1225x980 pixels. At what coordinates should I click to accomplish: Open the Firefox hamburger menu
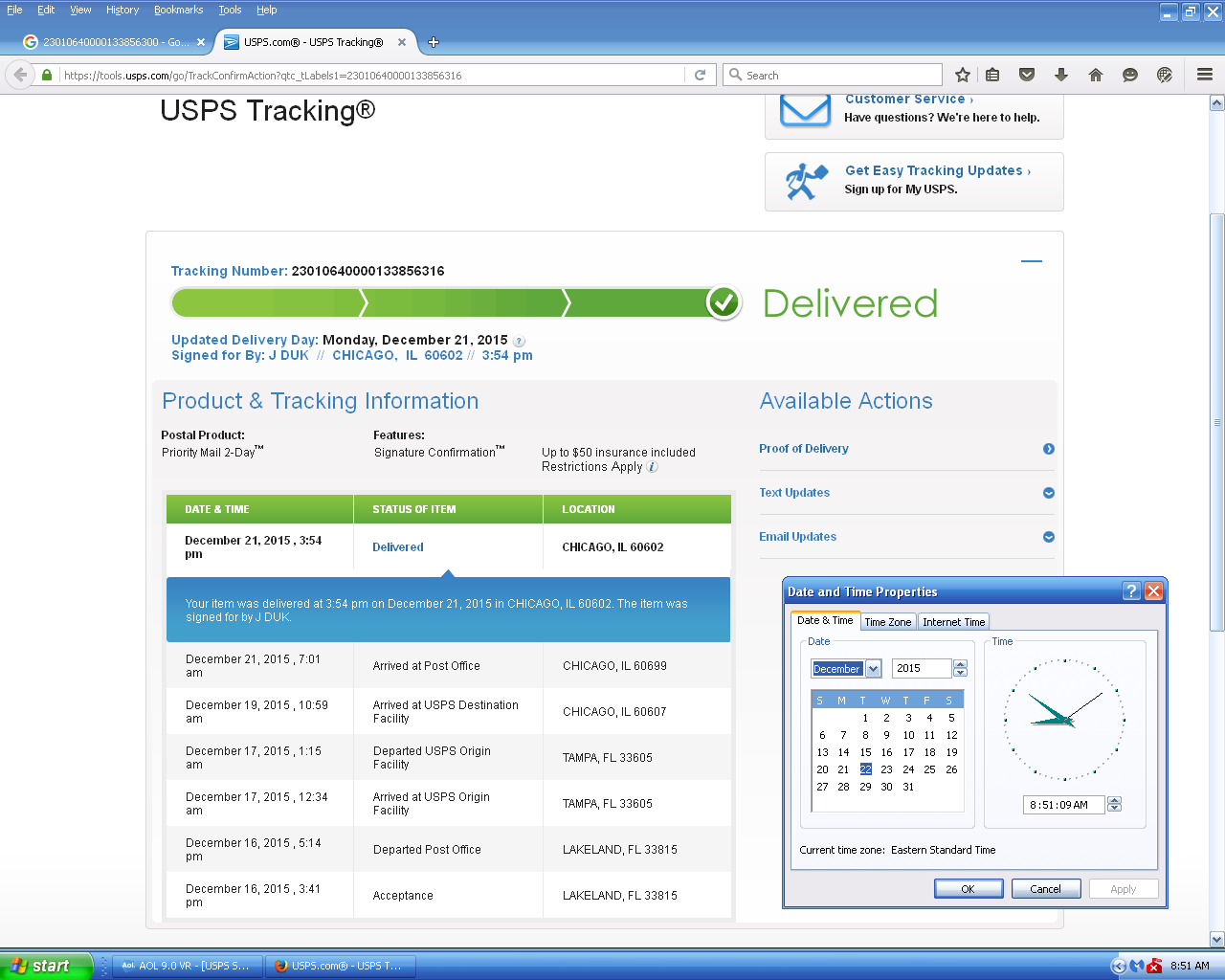[x=1205, y=75]
